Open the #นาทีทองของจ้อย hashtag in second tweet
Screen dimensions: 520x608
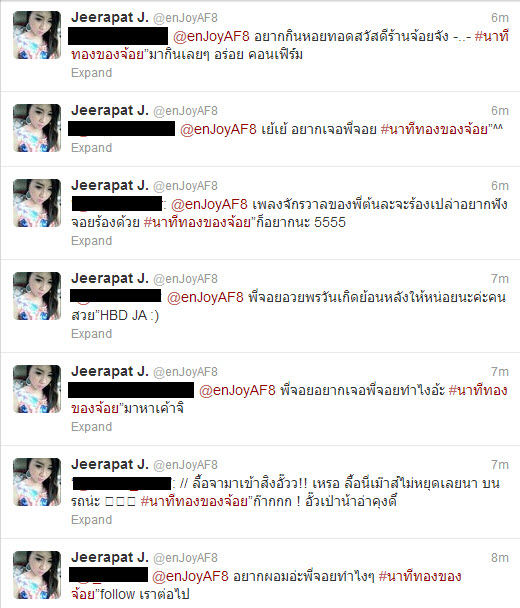(x=434, y=129)
